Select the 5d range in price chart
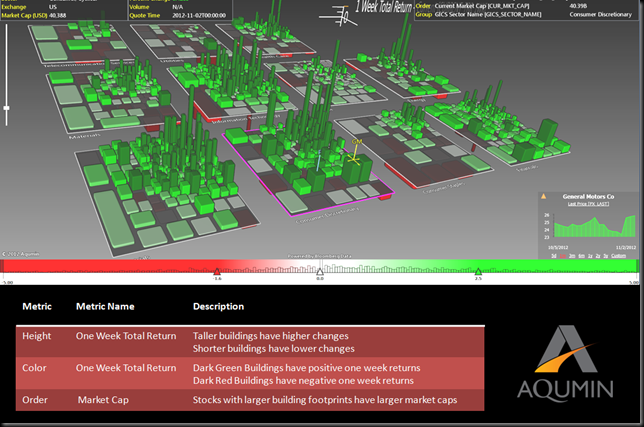The width and height of the screenshot is (644, 427). [554, 256]
